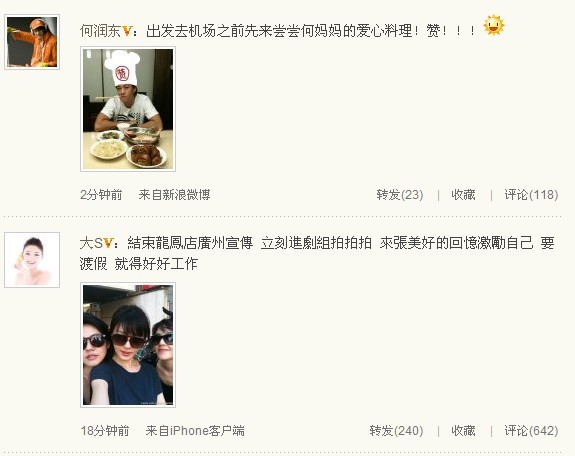Open 评论(642) on 大S's post
This screenshot has width=575, height=456.
tap(531, 430)
